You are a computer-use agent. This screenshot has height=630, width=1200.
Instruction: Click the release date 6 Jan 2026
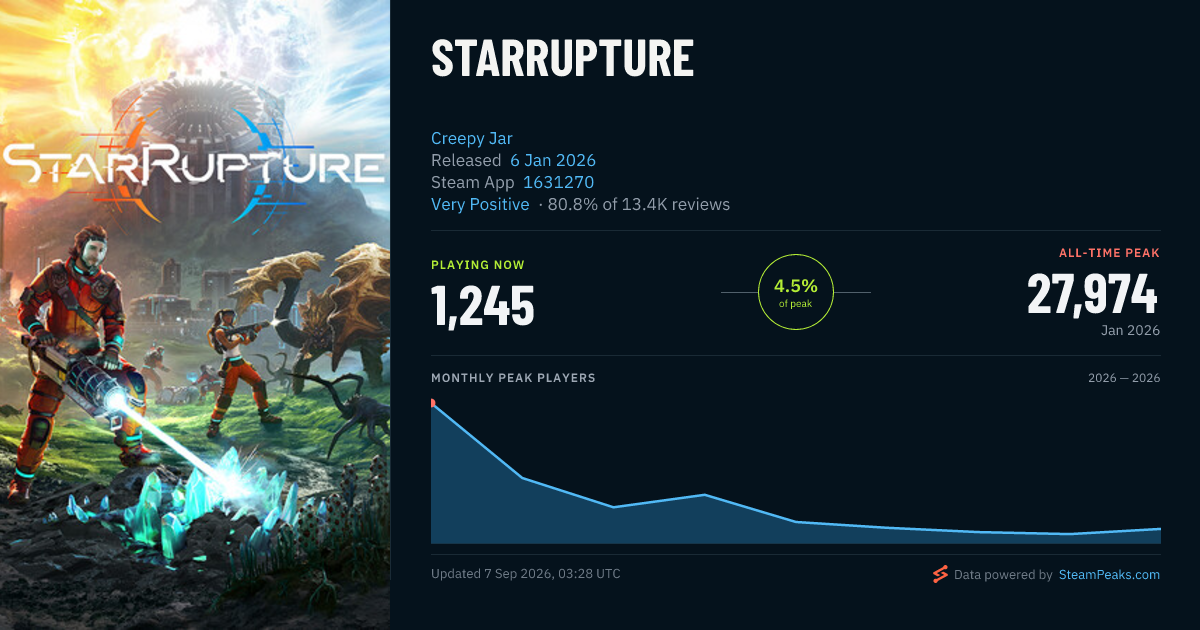[x=553, y=160]
